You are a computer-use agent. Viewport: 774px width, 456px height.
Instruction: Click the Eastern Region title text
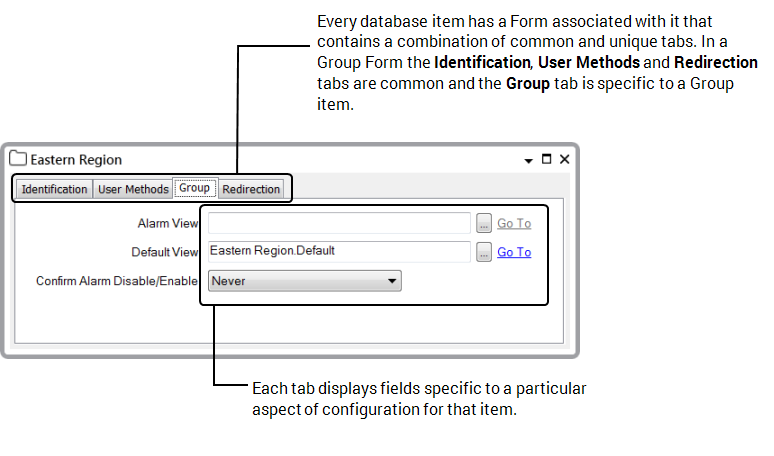(76, 160)
